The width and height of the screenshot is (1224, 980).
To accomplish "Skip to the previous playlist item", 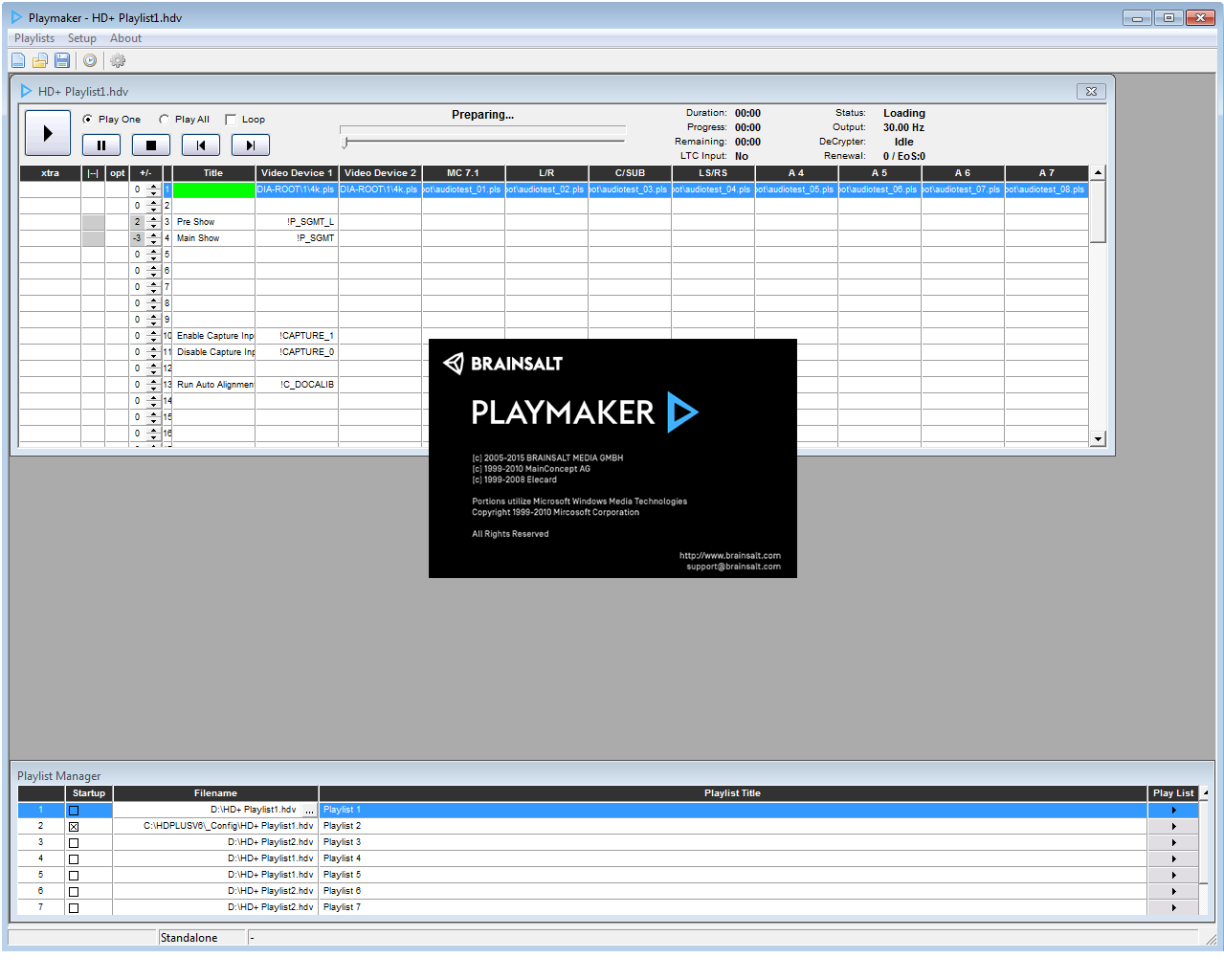I will (201, 145).
